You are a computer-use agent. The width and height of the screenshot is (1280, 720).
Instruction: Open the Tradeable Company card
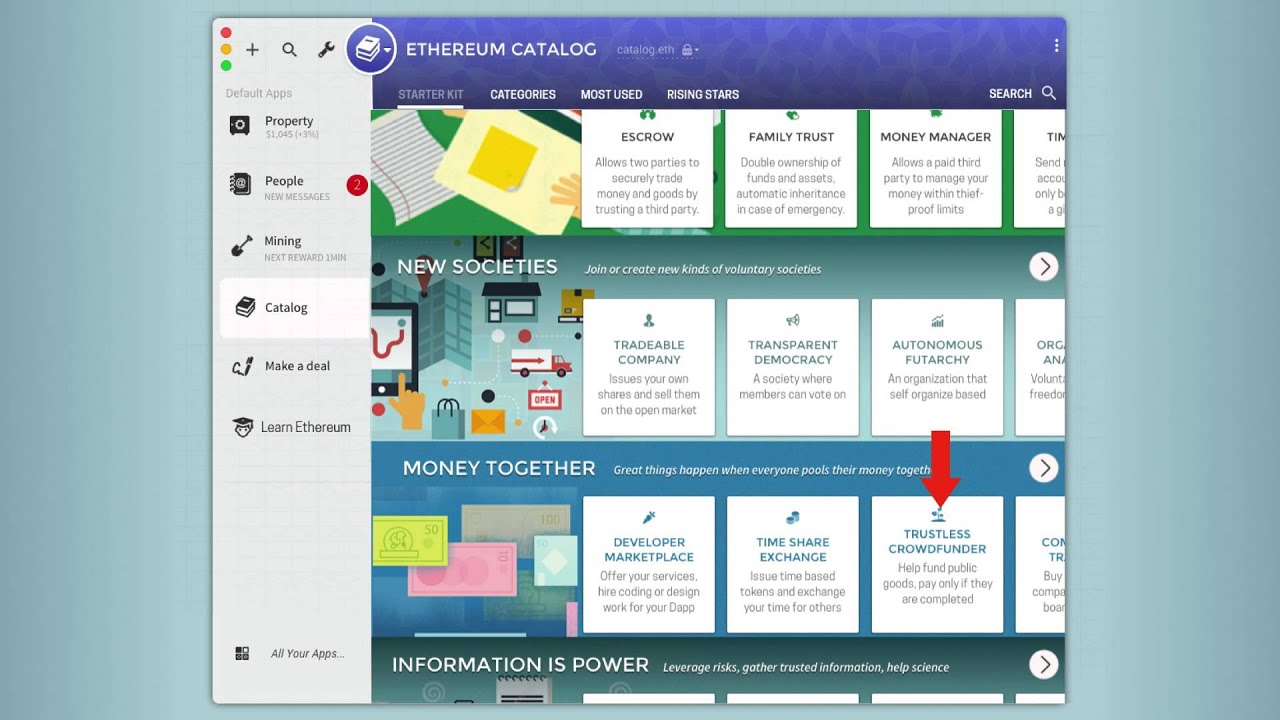[x=648, y=367]
